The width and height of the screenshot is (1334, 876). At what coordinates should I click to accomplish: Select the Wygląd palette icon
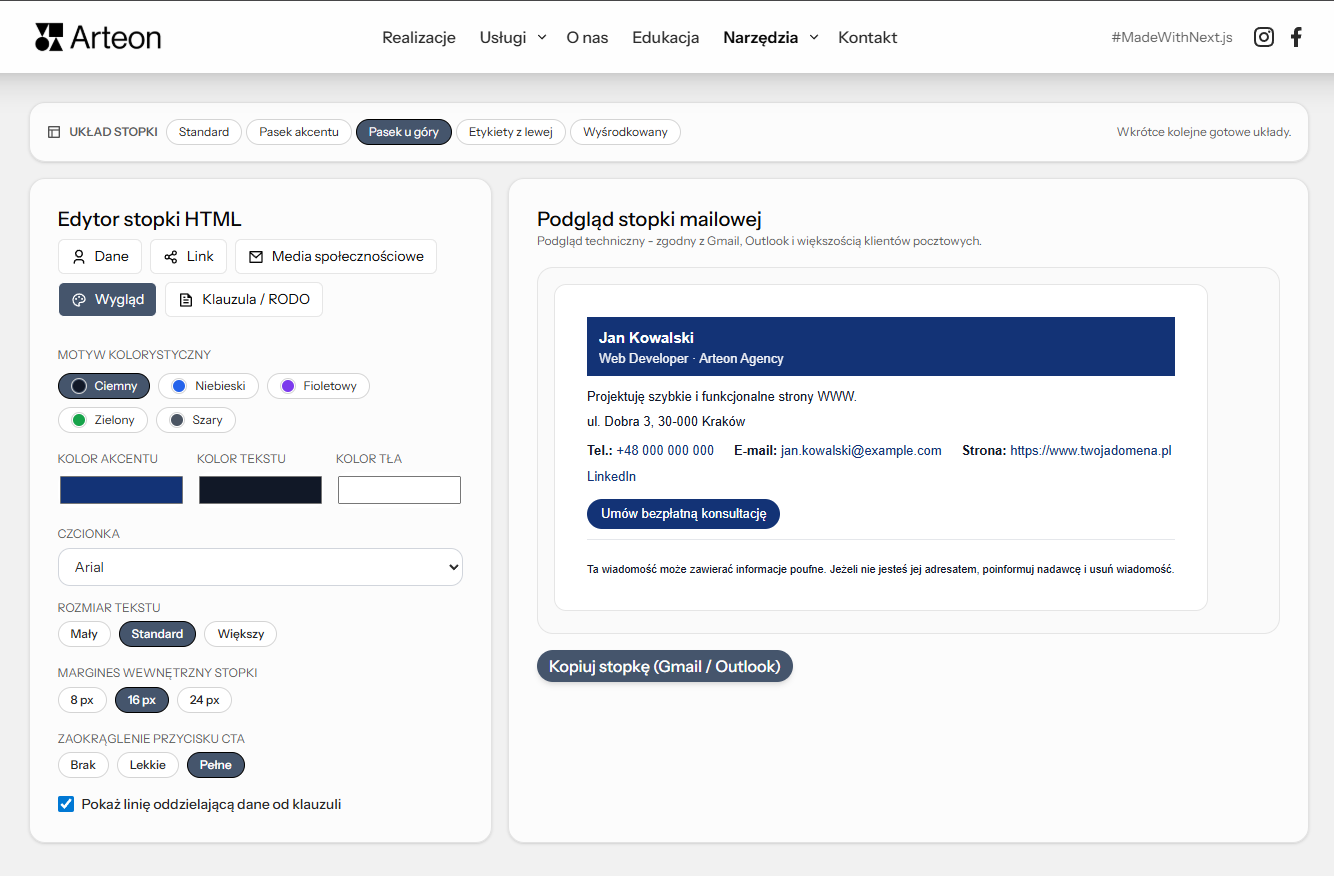(81, 298)
